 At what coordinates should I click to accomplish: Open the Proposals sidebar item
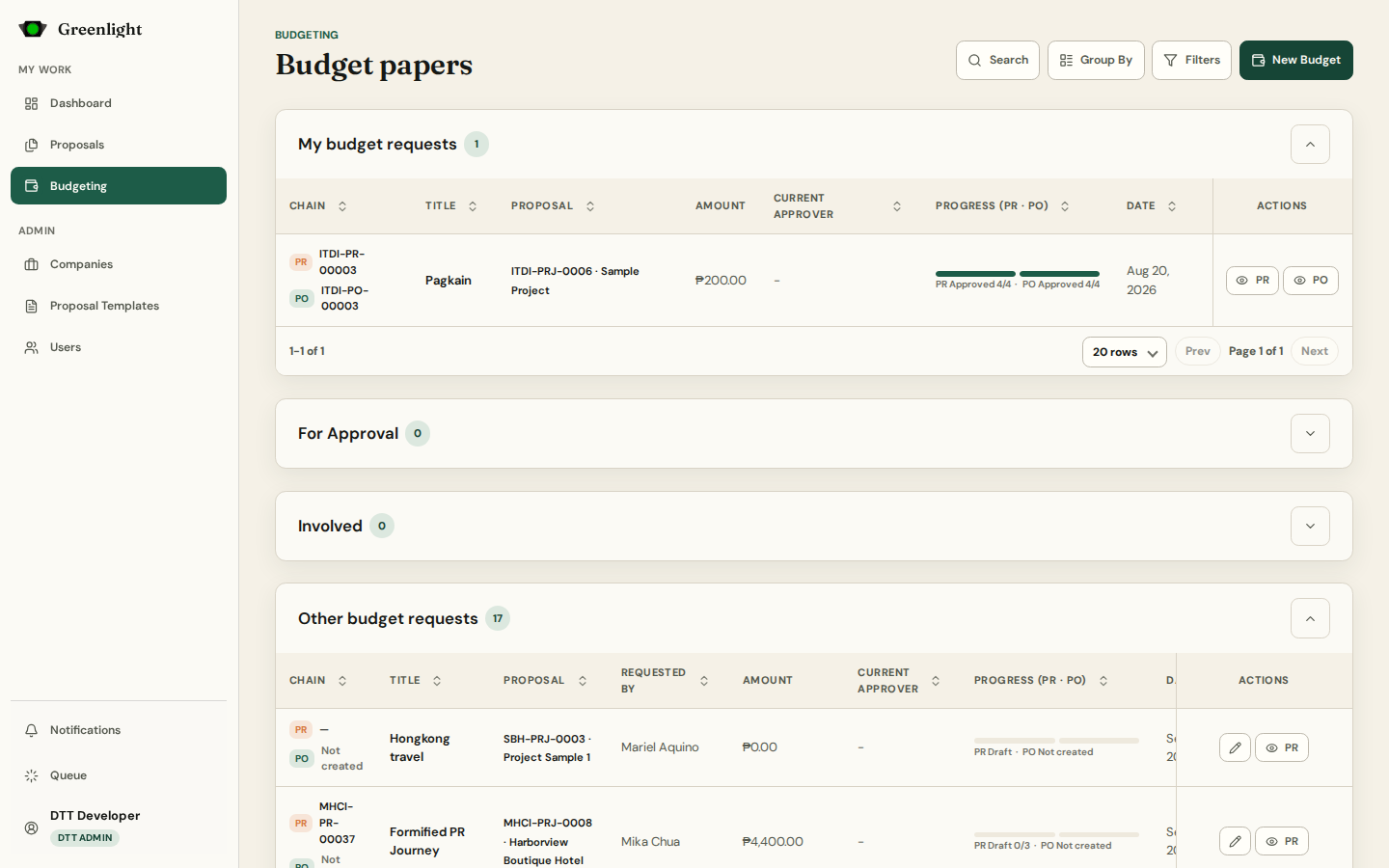119,145
